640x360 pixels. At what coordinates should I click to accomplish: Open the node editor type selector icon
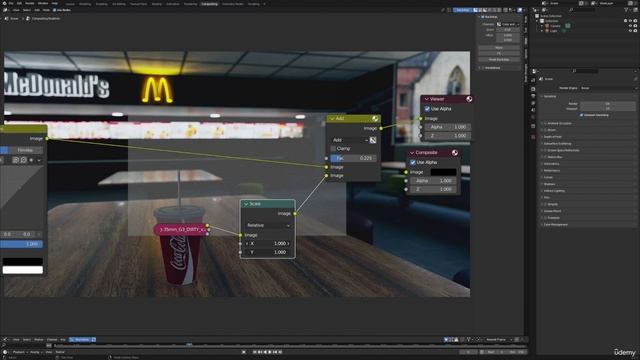point(6,10)
